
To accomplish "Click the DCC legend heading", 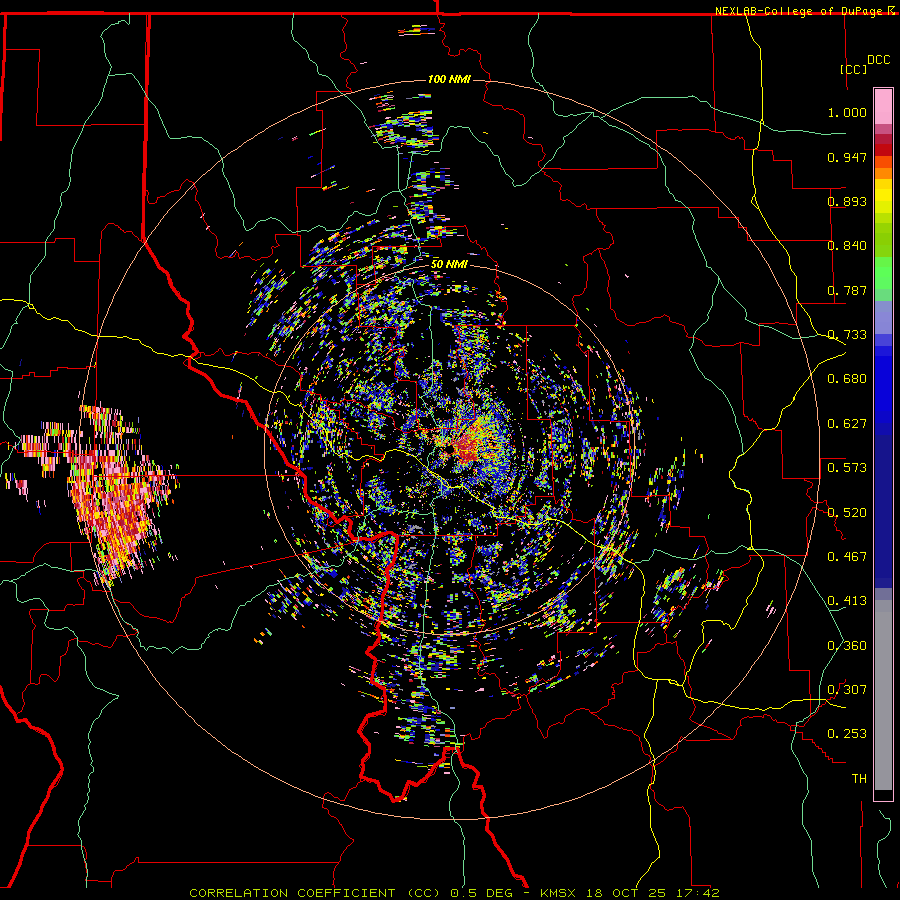I will point(879,60).
